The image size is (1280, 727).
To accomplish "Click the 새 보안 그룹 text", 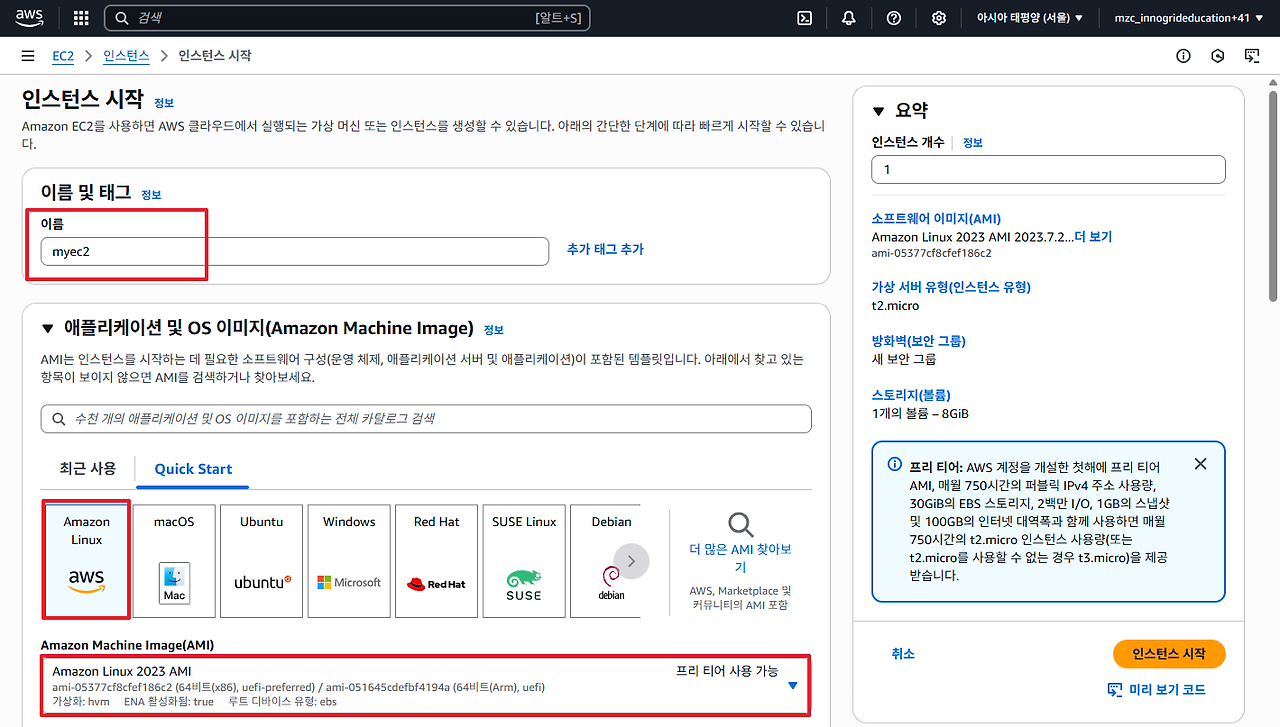I will pos(904,359).
